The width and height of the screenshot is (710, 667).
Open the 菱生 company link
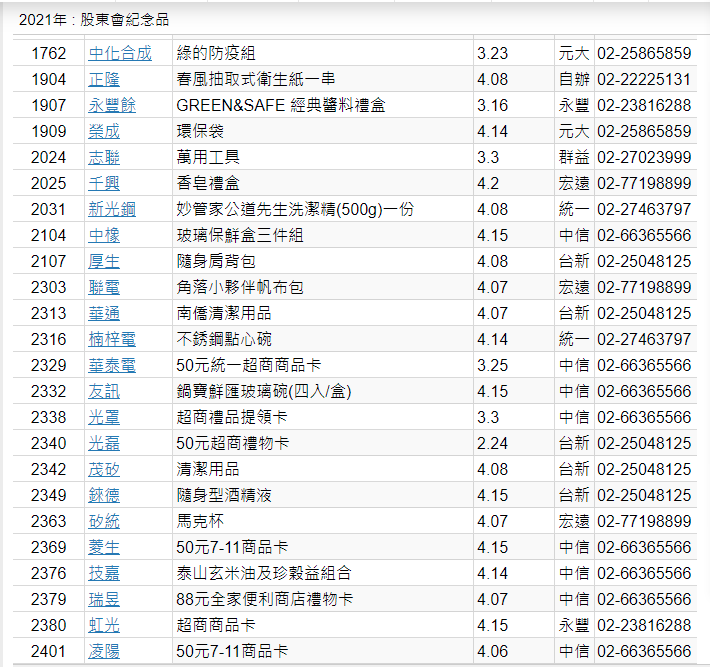(103, 547)
